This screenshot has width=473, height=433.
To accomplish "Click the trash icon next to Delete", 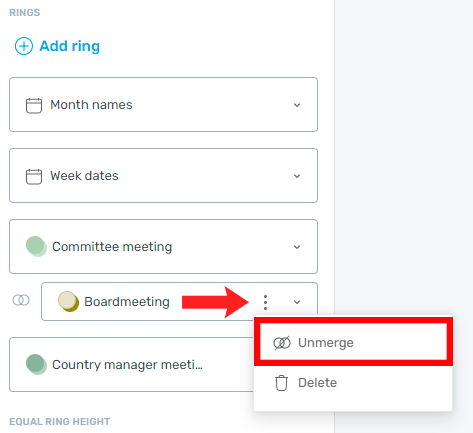I will pos(281,383).
